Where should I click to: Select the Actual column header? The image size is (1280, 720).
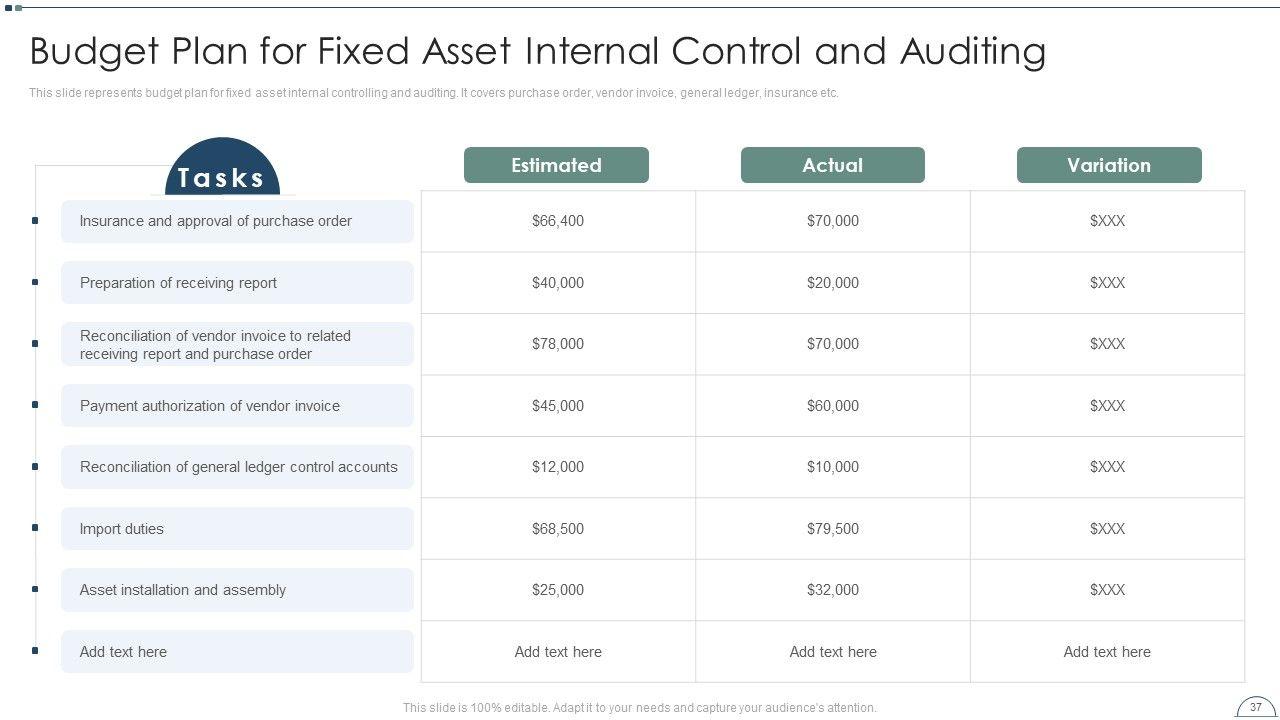[x=832, y=165]
